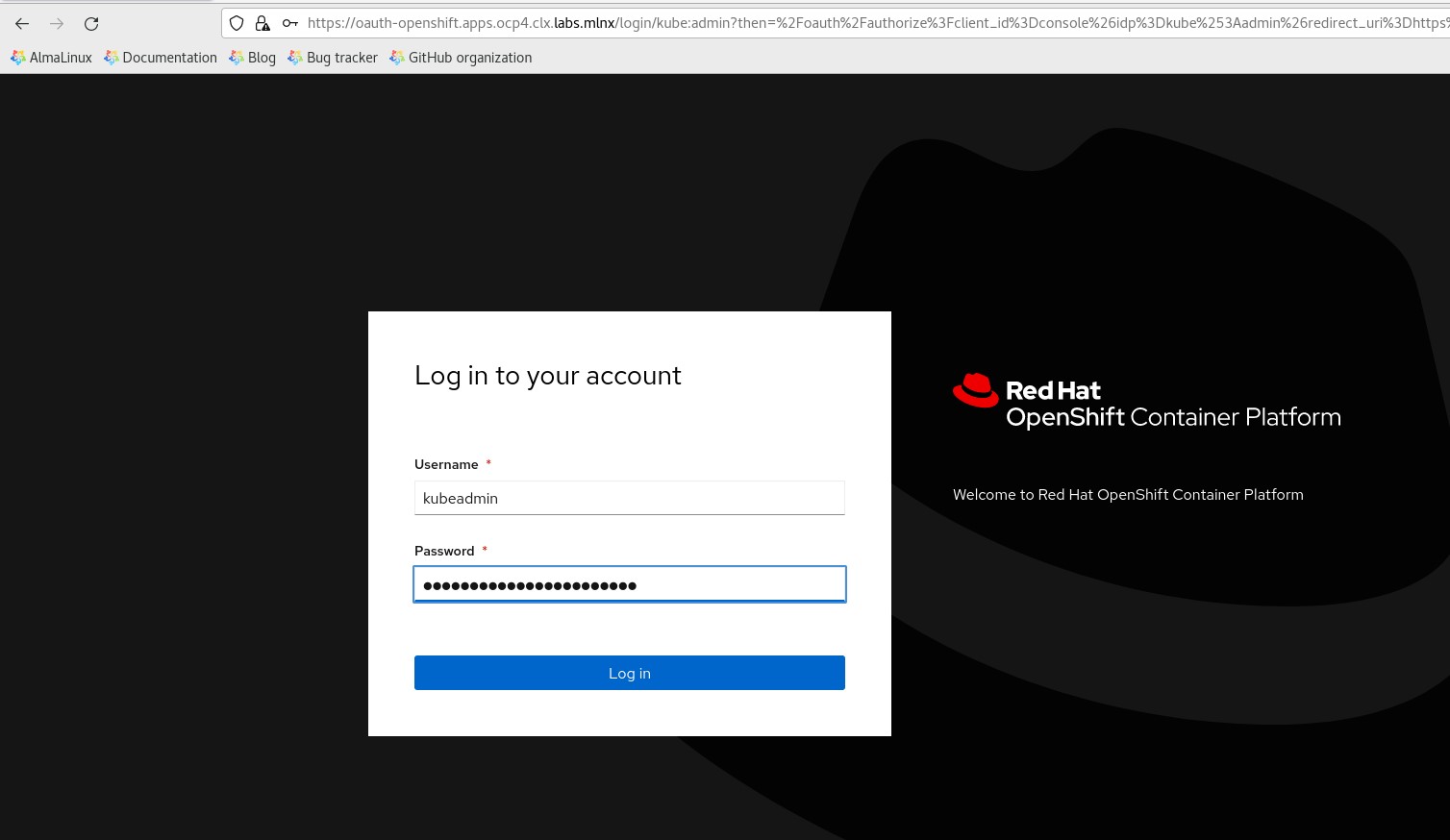Open the AlmaLinux bookmark
1450x840 pixels.
pos(51,58)
